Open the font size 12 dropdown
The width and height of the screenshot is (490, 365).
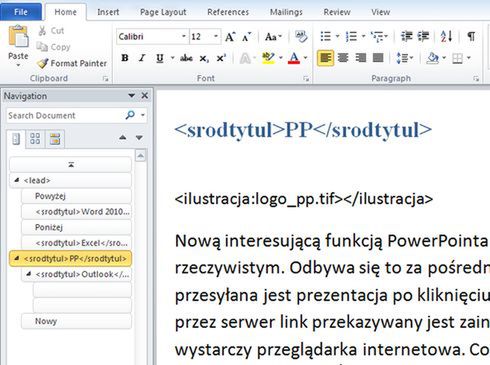[216, 36]
